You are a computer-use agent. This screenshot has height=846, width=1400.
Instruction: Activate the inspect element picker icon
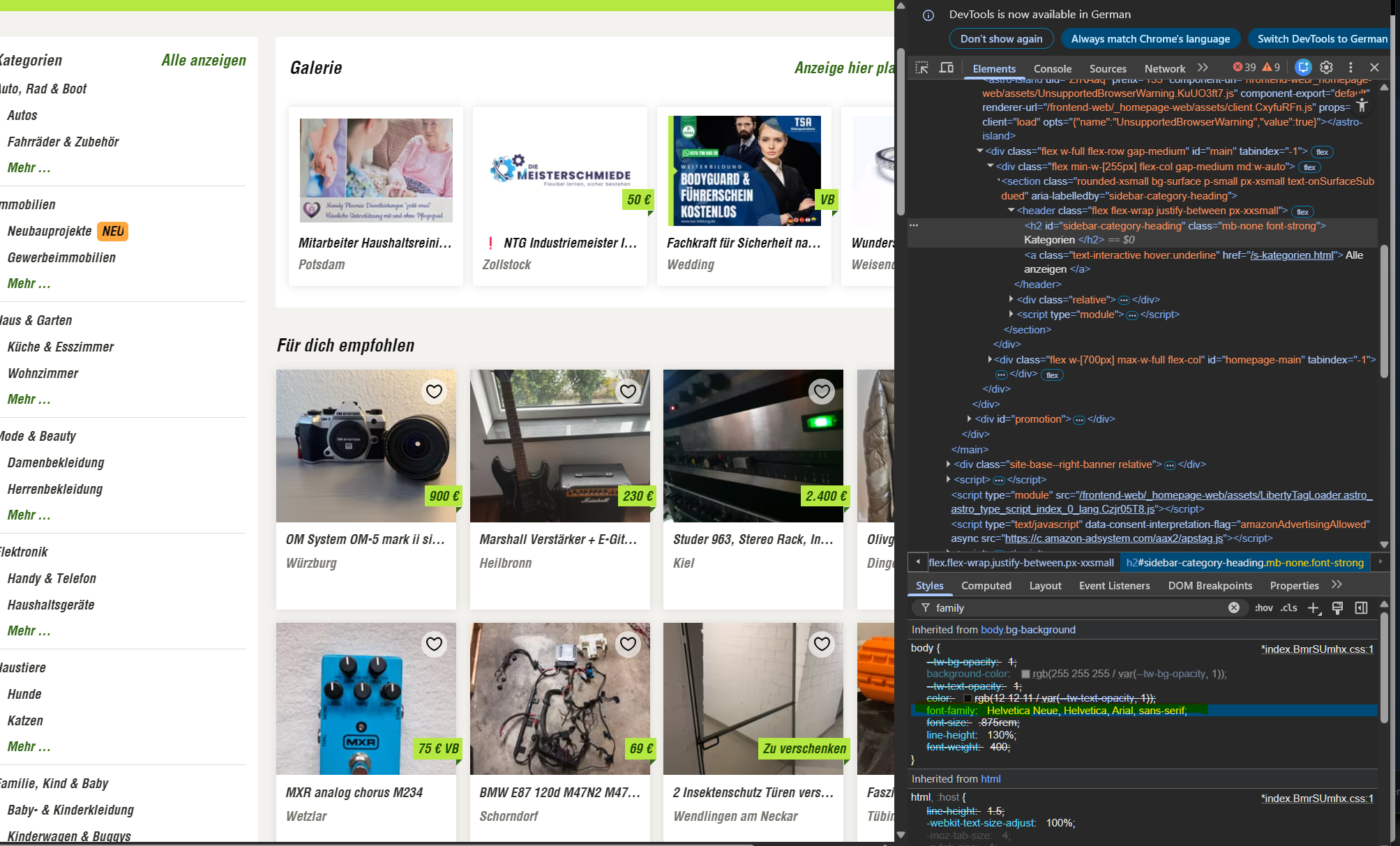point(921,68)
